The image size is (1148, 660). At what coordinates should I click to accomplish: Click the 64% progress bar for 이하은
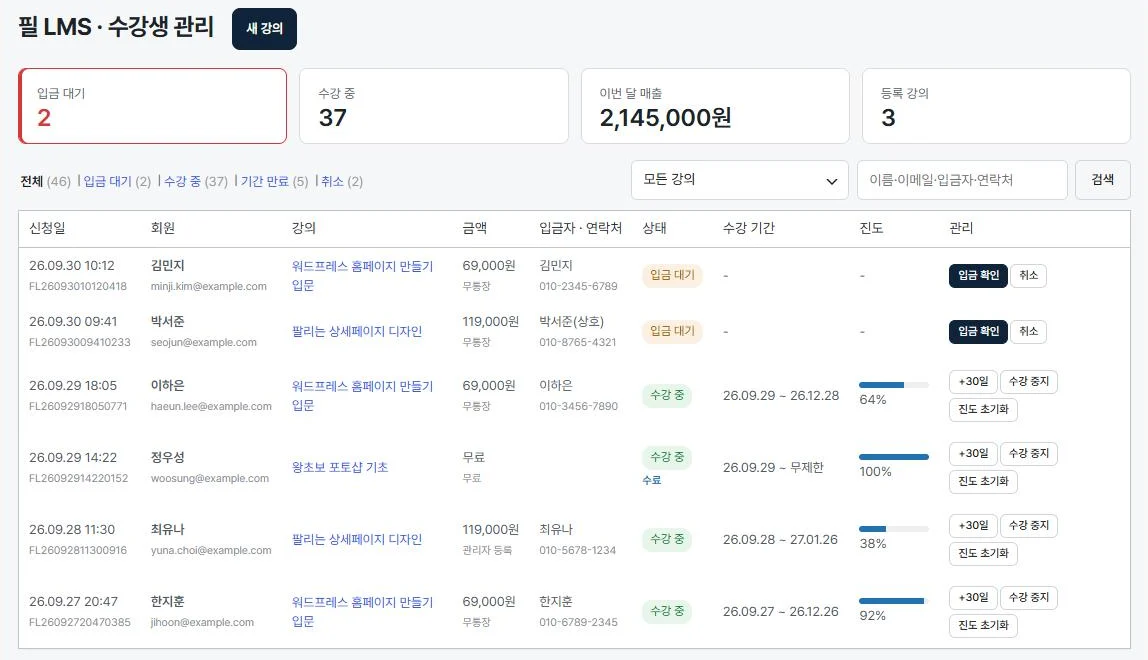pyautogui.click(x=893, y=385)
